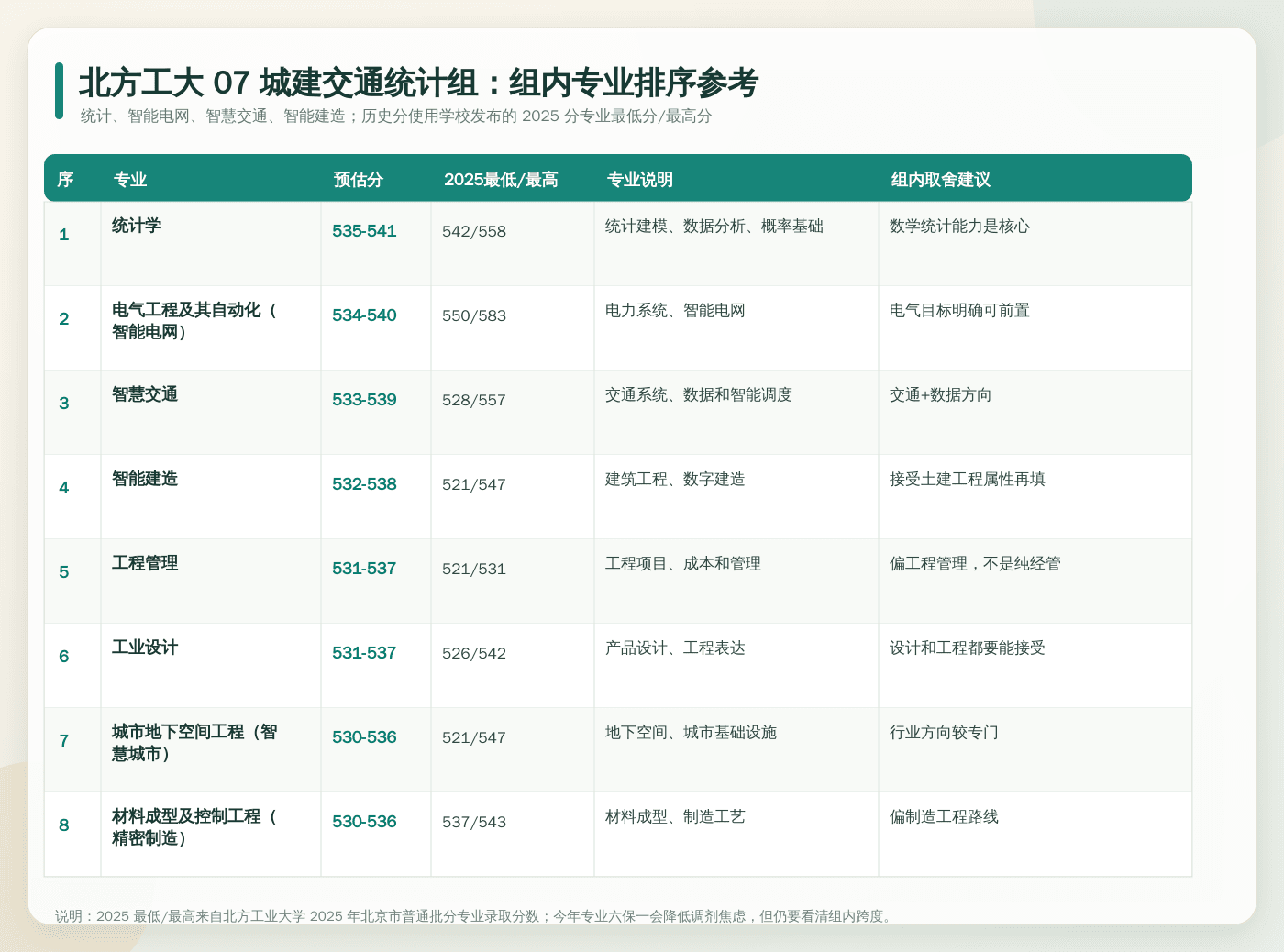Click rank number 7
Viewport: 1284px width, 952px height.
(x=63, y=741)
